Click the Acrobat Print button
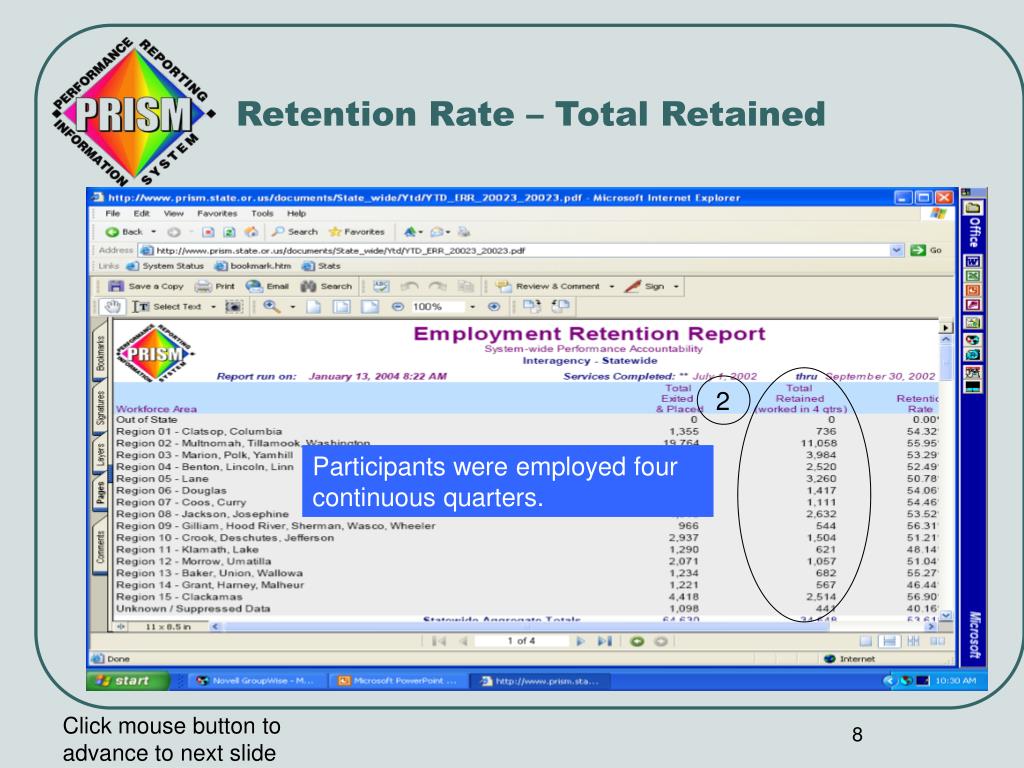The height and width of the screenshot is (768, 1024). point(215,286)
